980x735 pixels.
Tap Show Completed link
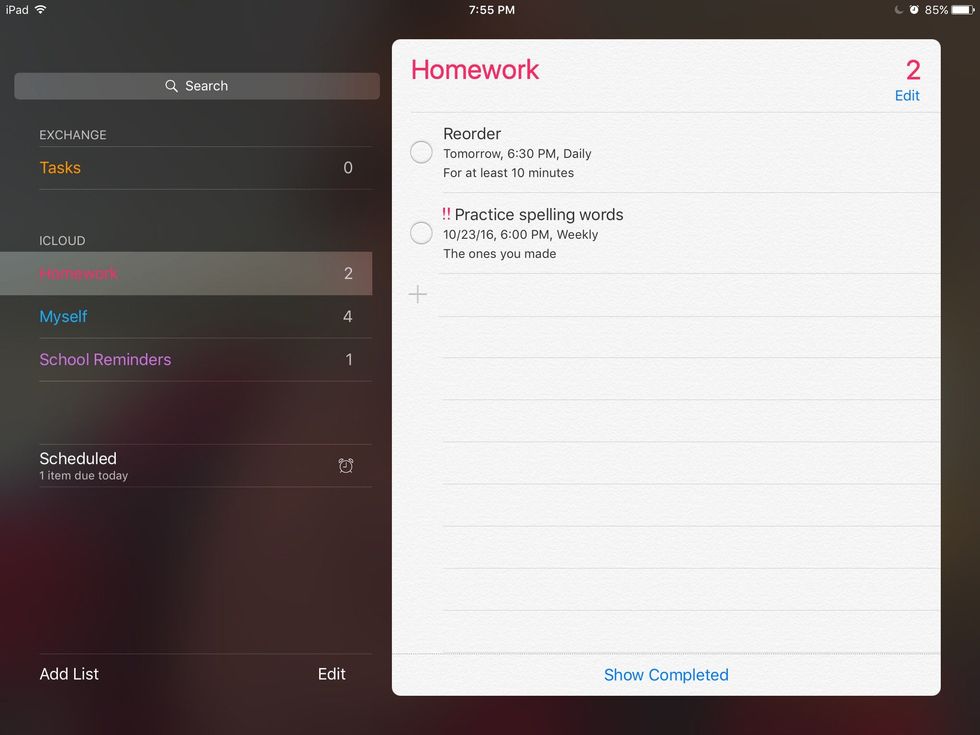(x=666, y=675)
